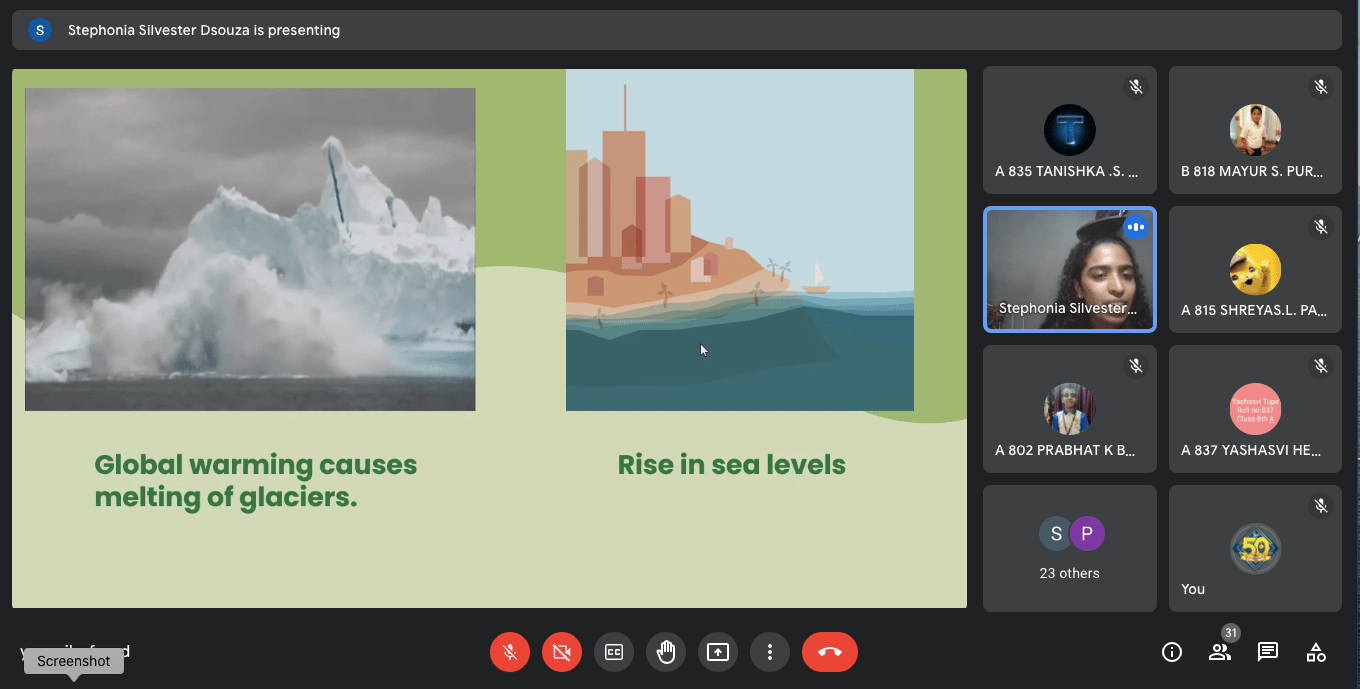Unmute the microphone button

[x=510, y=652]
